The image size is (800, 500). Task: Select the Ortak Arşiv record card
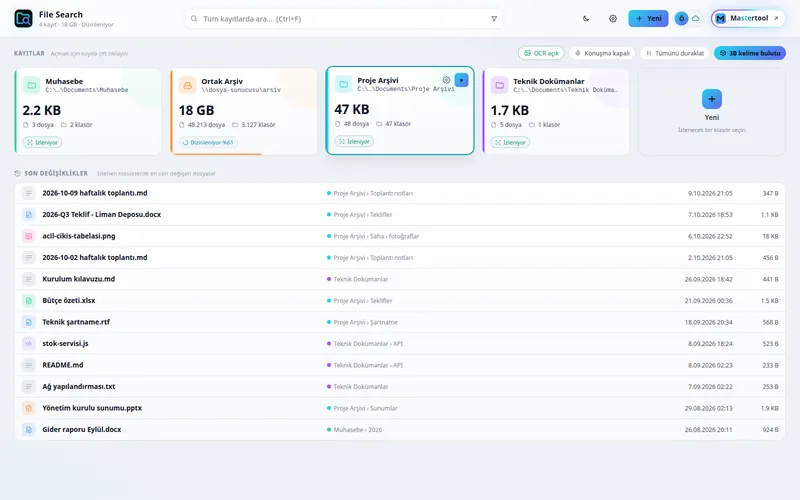[243, 111]
